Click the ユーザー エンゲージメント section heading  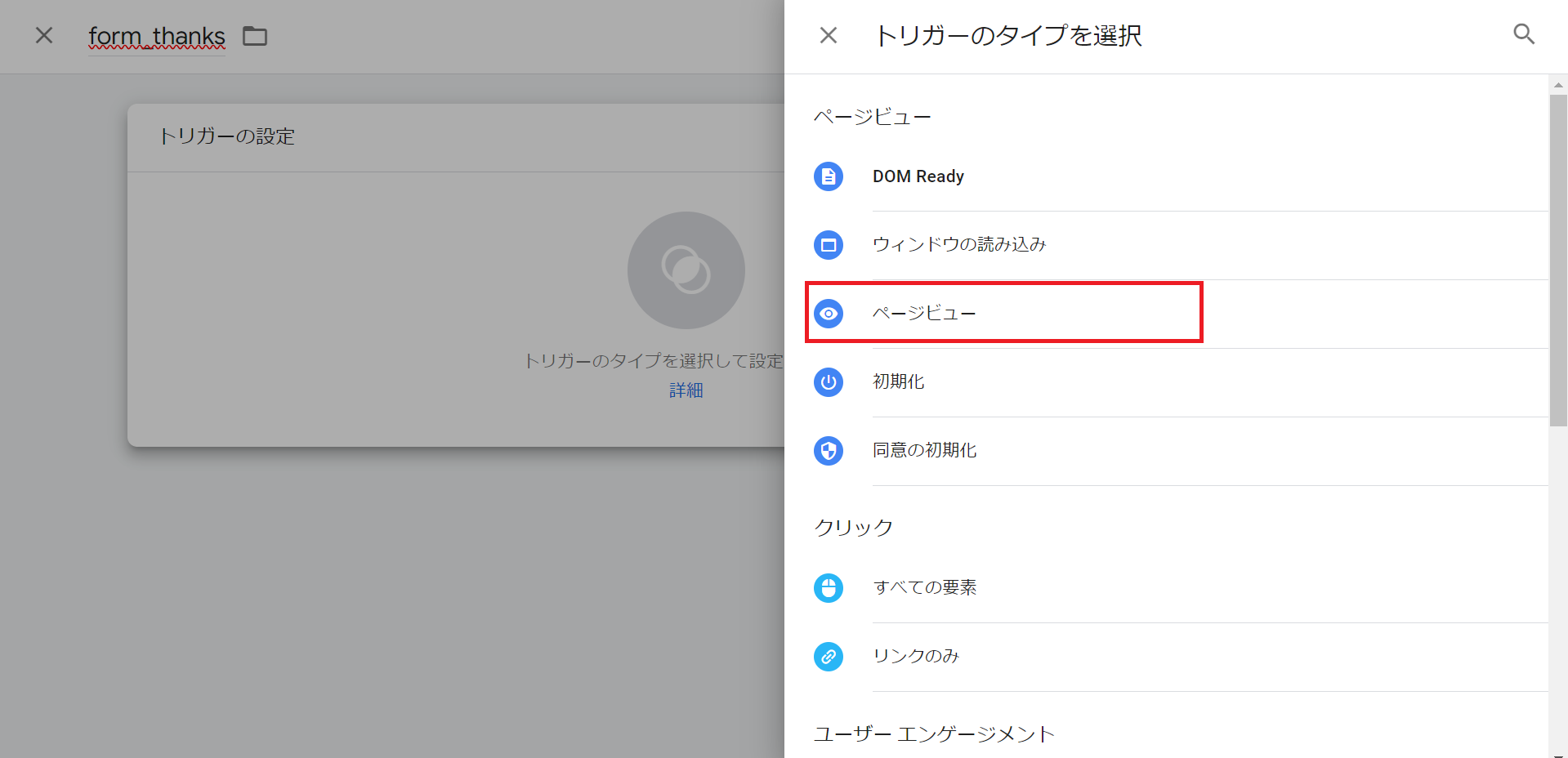934,734
